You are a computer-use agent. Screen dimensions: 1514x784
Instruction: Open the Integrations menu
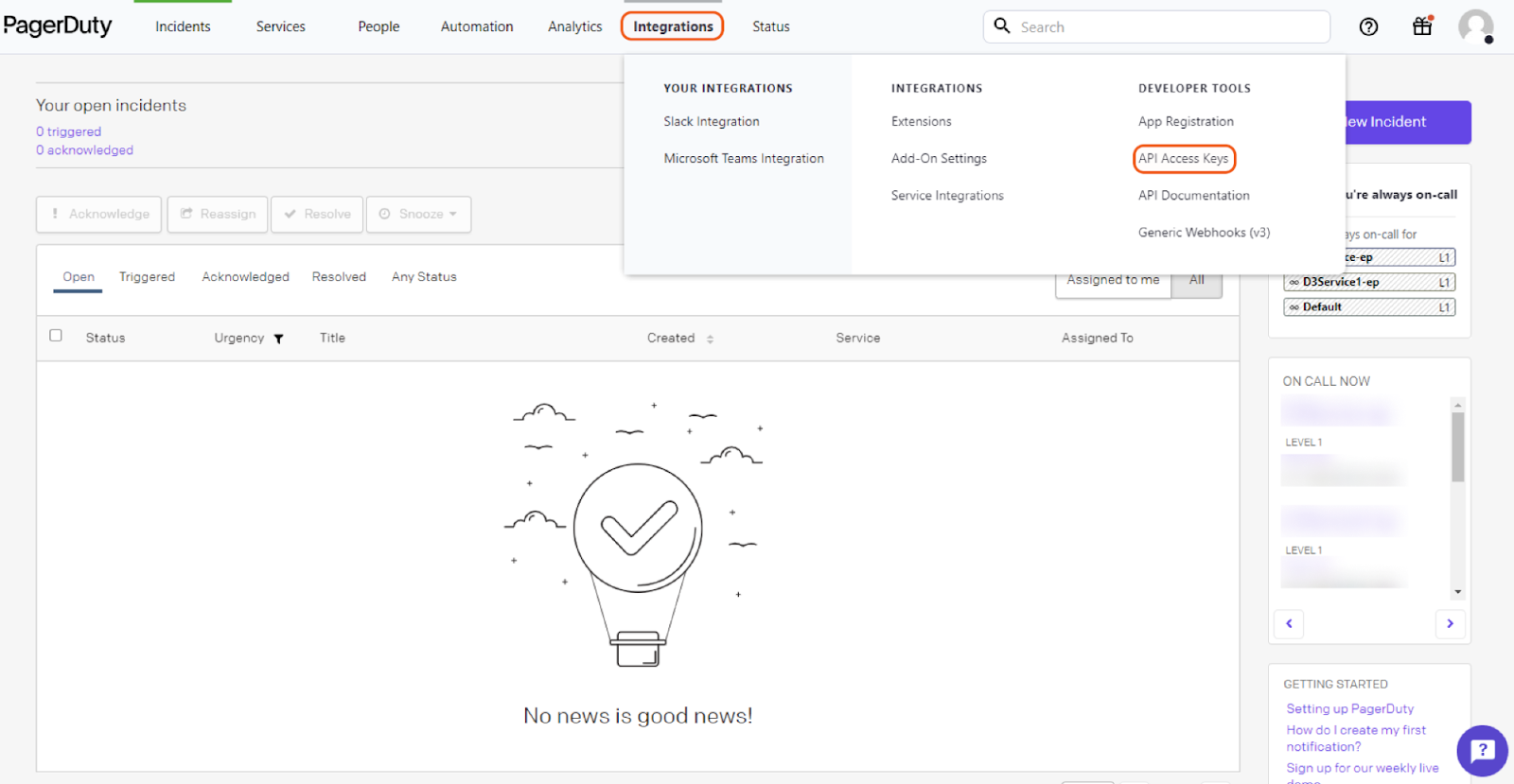(x=673, y=26)
